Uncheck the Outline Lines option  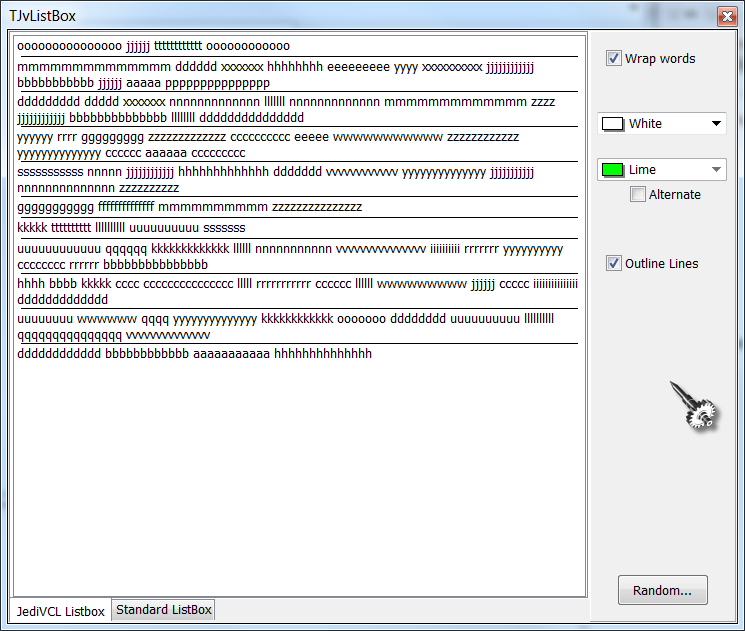tap(614, 264)
